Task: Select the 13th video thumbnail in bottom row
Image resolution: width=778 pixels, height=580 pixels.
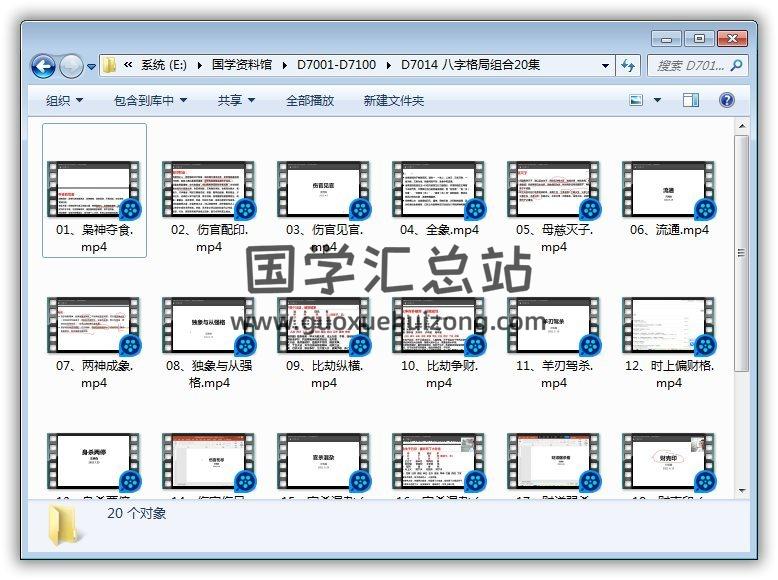Action: click(94, 461)
